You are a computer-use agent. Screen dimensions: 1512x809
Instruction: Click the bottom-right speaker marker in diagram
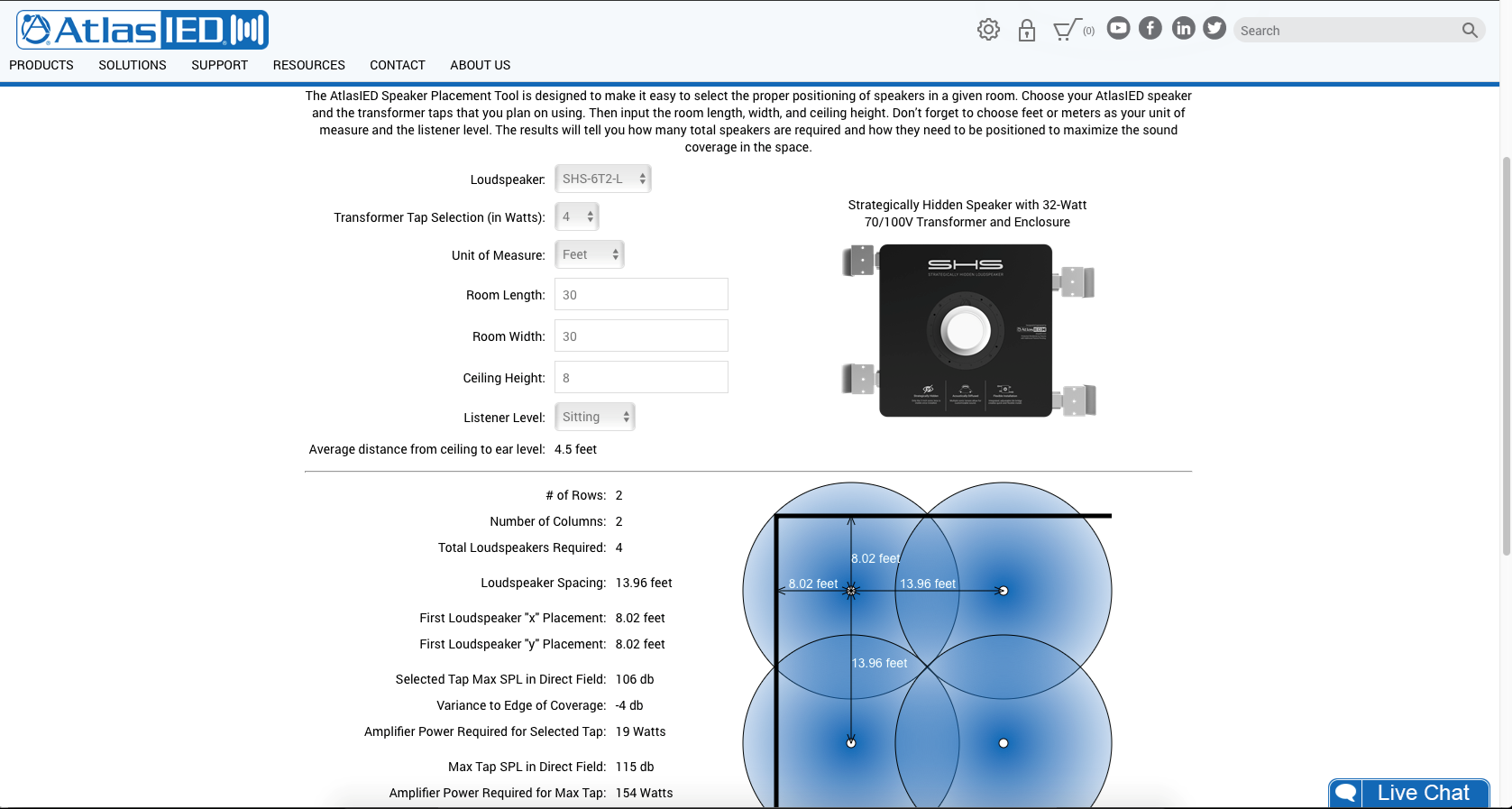(x=1003, y=743)
